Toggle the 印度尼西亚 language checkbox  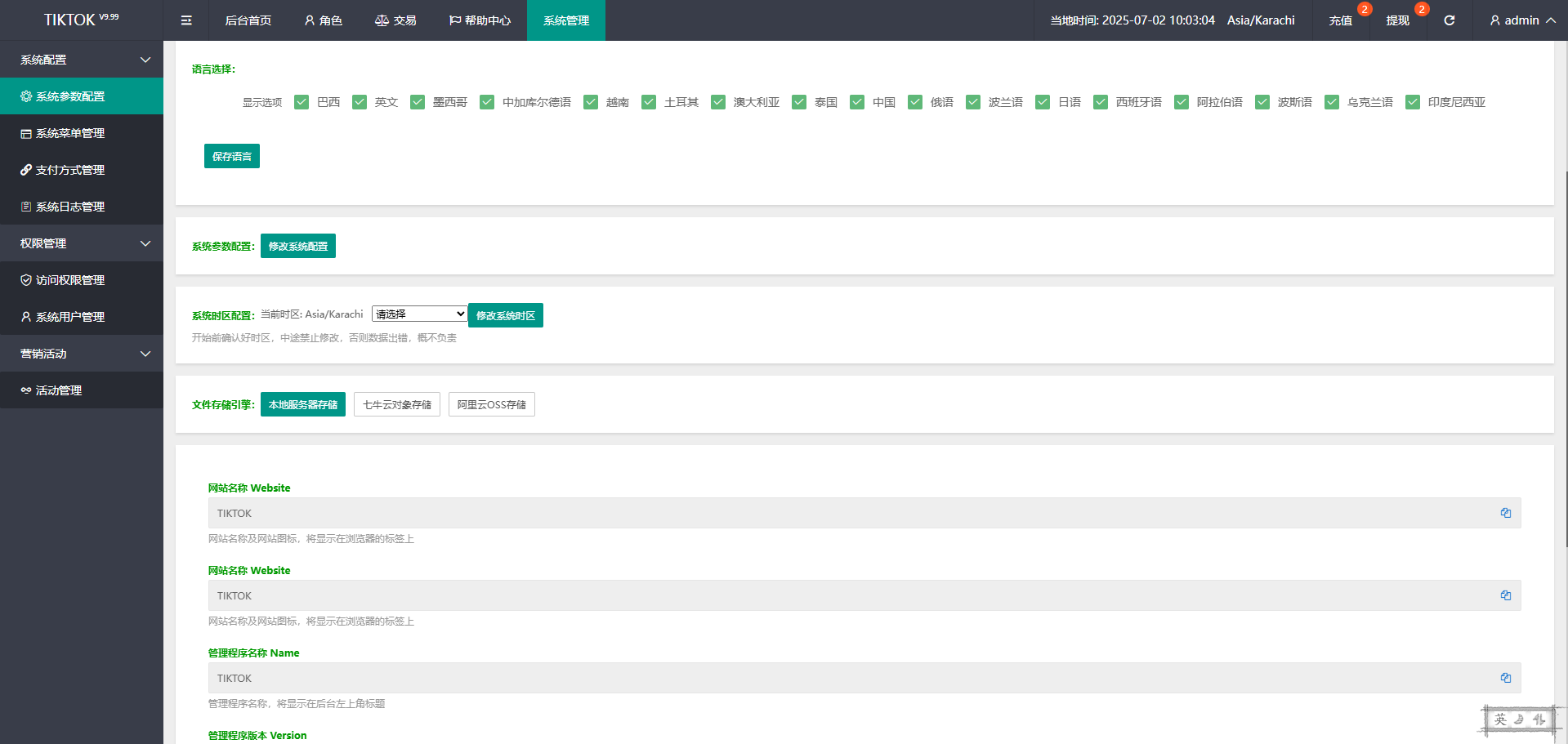click(1413, 102)
